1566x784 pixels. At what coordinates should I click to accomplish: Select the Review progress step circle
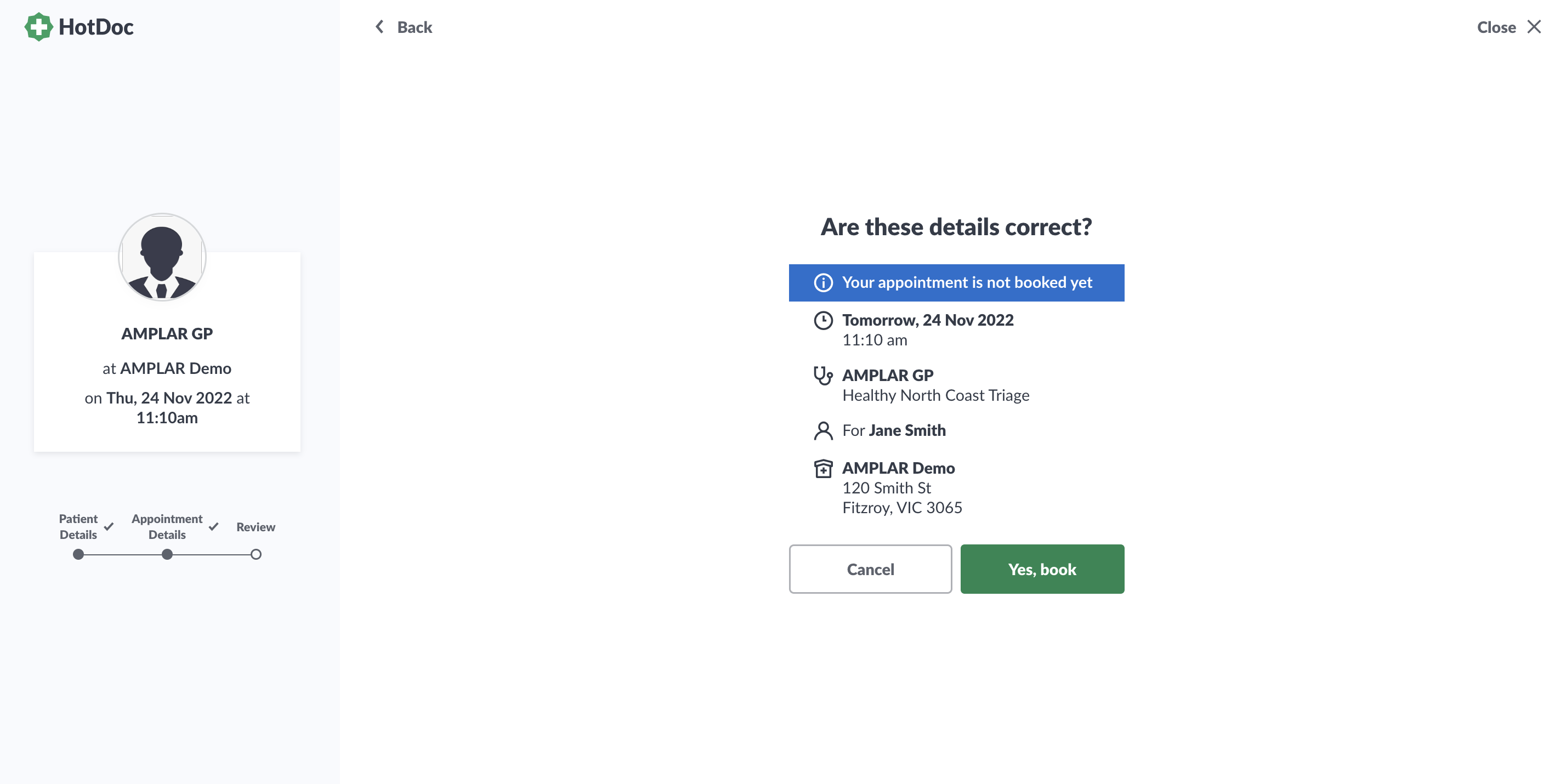tap(256, 554)
